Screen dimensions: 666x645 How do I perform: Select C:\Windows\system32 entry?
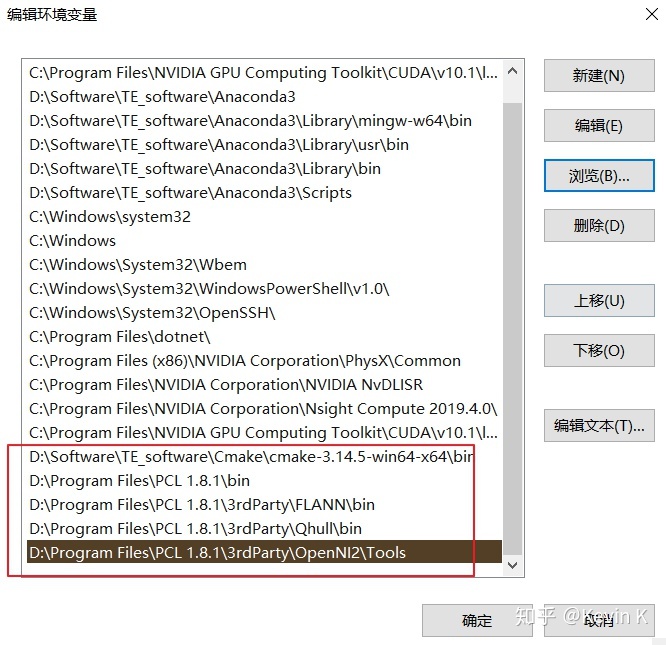click(x=264, y=217)
